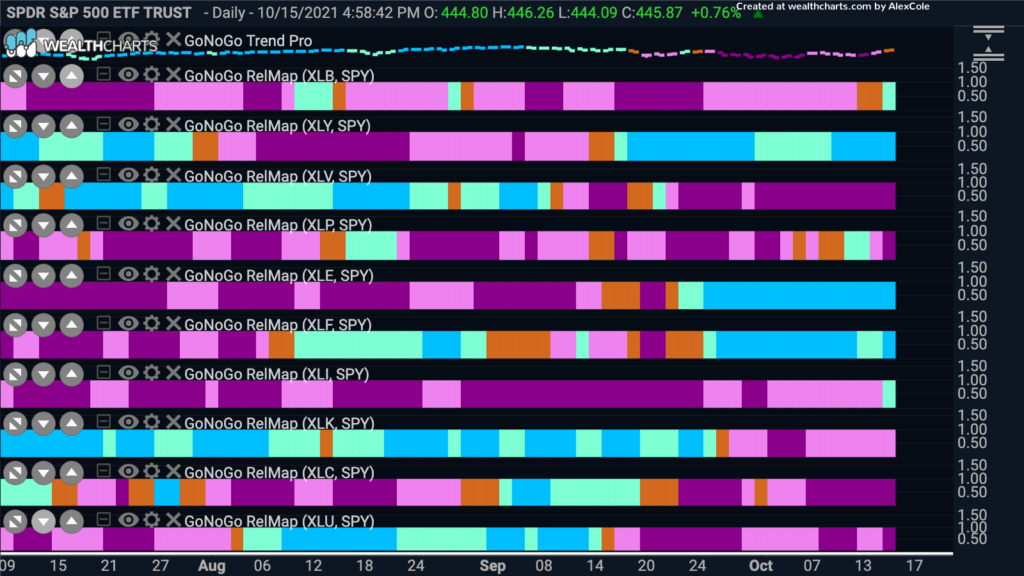Hide the XLI RelMap with eye icon
Viewport: 1024px width, 576px height.
(x=128, y=373)
